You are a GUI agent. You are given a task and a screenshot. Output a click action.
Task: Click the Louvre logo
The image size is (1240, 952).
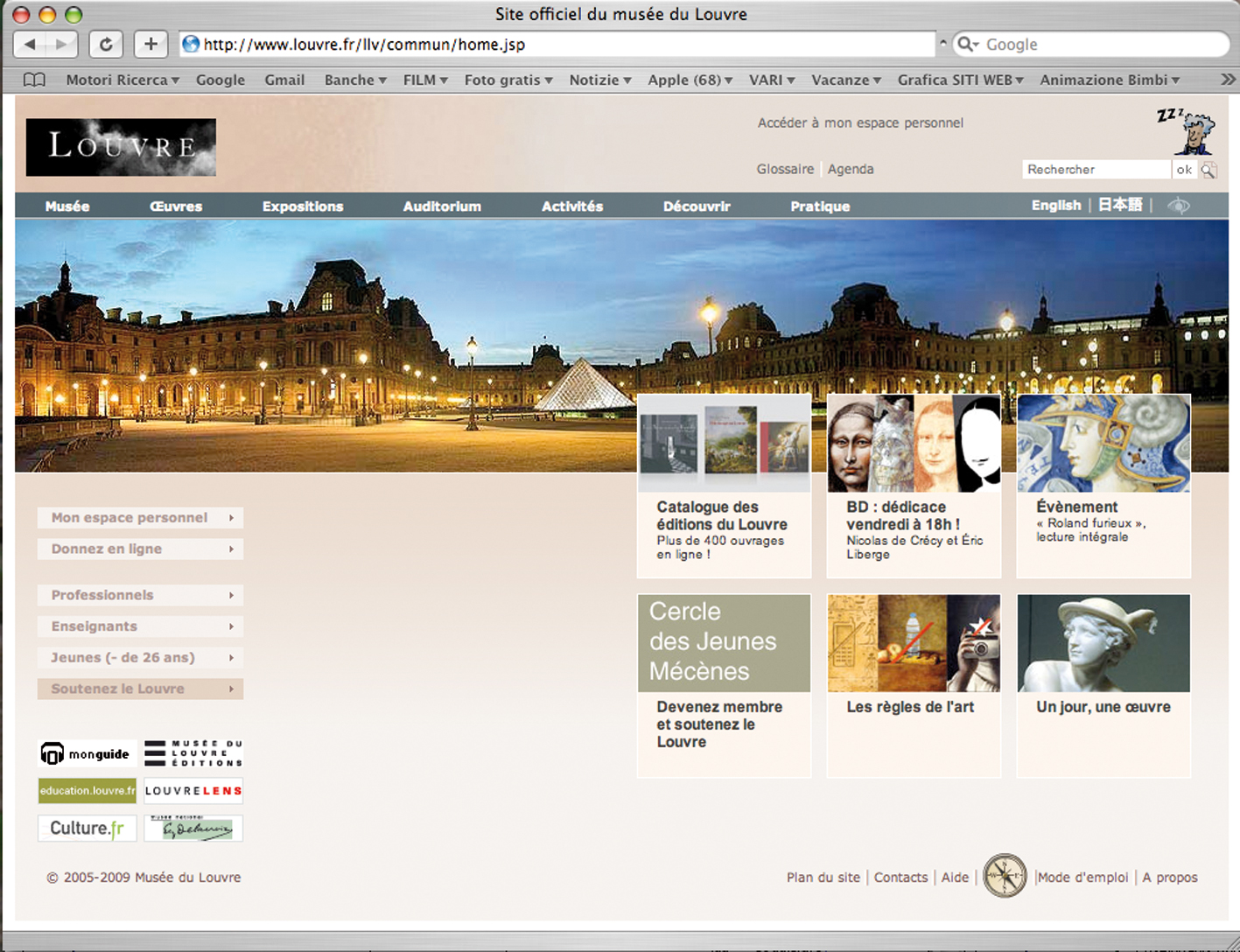point(121,147)
